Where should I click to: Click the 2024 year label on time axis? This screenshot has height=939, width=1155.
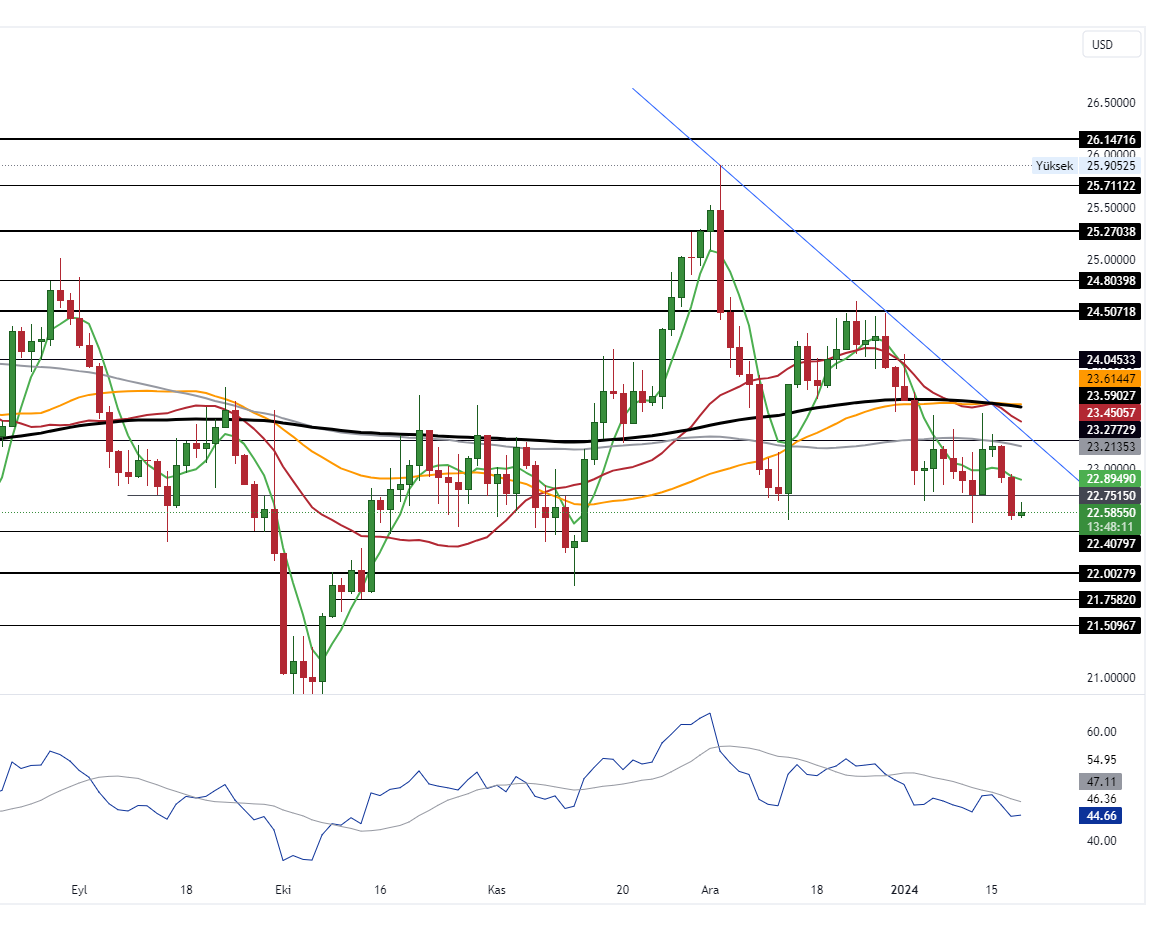pos(904,889)
